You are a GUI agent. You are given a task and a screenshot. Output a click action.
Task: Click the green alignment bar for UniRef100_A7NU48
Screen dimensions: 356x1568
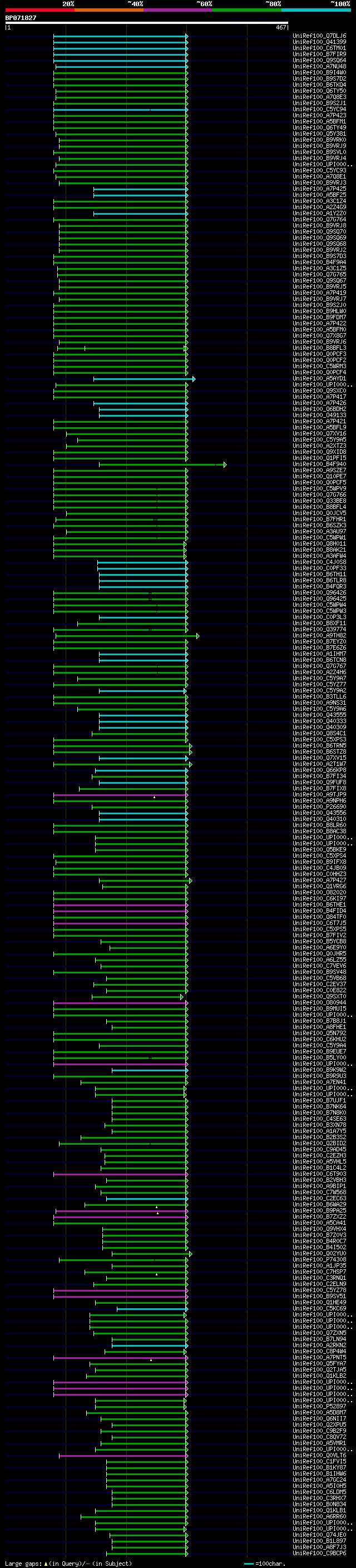pos(122,67)
